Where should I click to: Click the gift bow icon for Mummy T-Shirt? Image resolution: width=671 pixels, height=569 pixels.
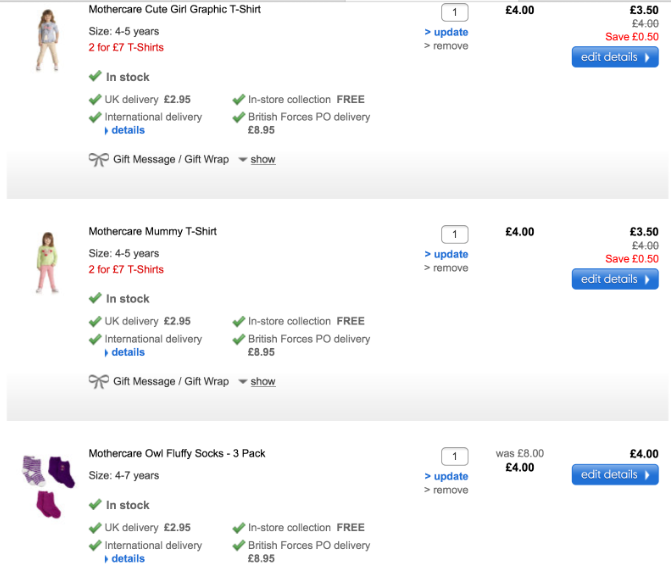[98, 382]
